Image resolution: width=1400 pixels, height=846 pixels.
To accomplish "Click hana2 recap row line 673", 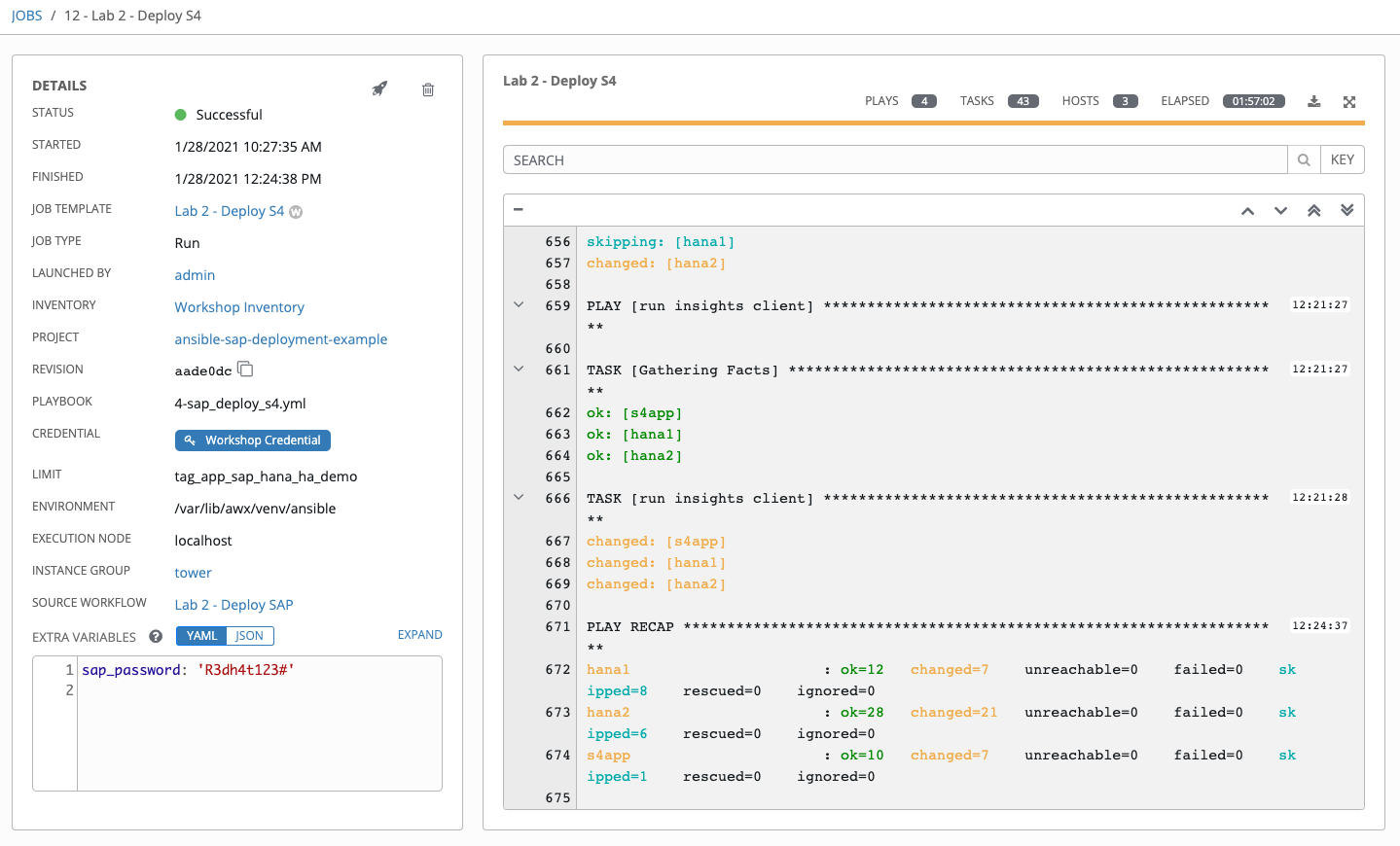I will 941,723.
